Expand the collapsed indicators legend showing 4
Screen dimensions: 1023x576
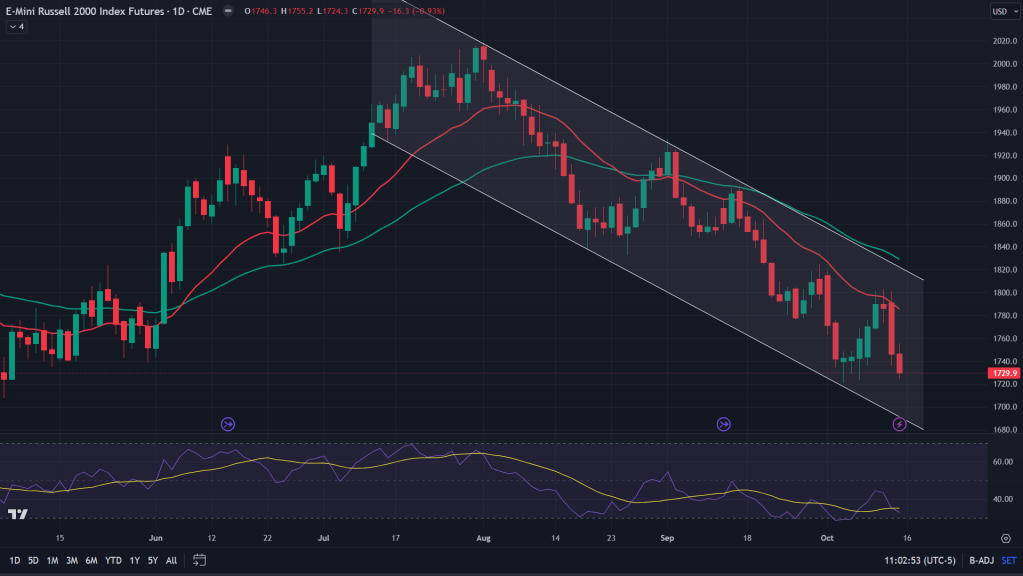coord(16,27)
